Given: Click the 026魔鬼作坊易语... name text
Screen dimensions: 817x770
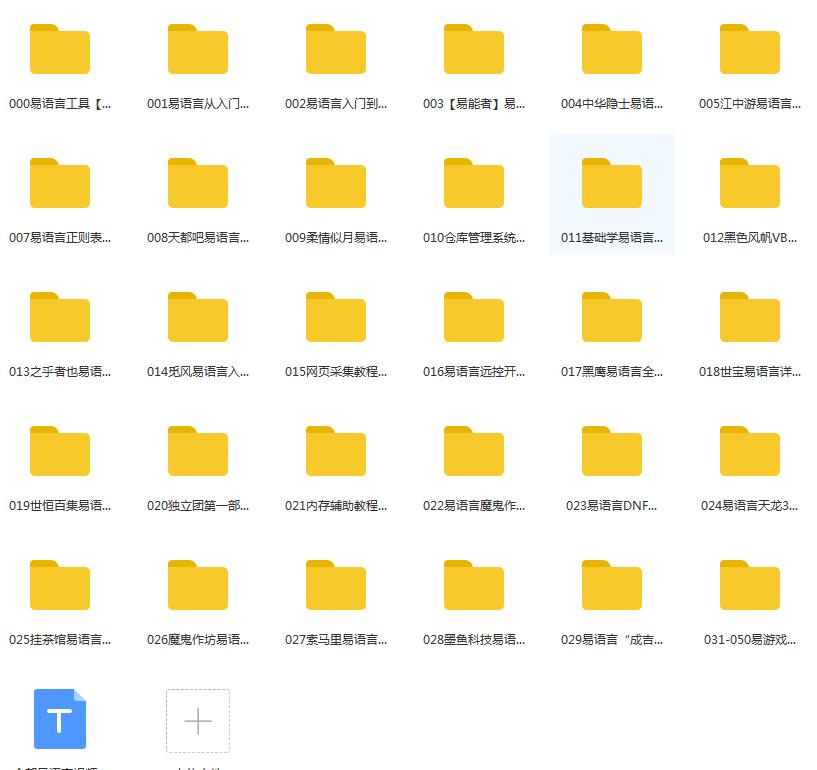Looking at the screenshot, I should tap(198, 639).
